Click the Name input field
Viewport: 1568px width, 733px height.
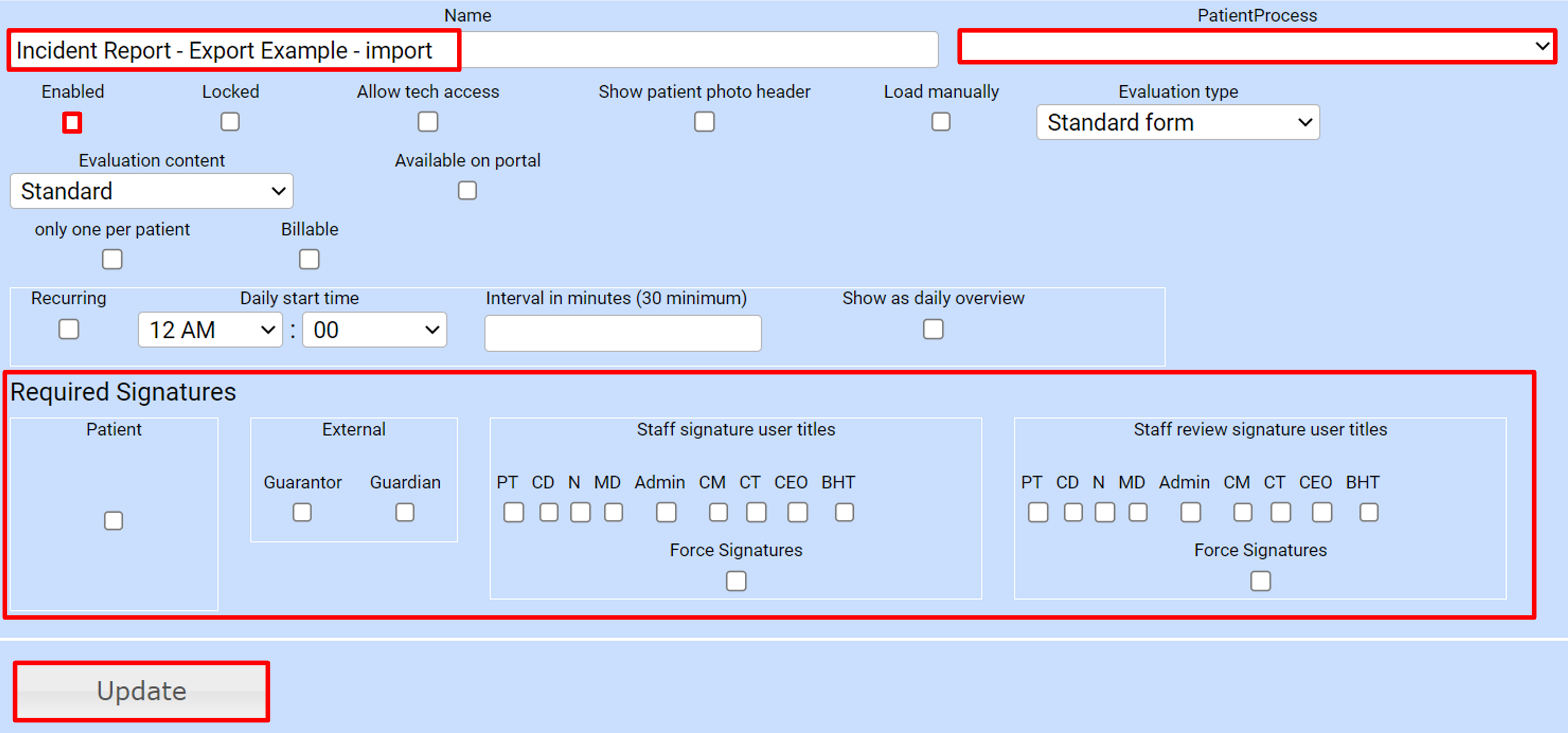[x=473, y=50]
